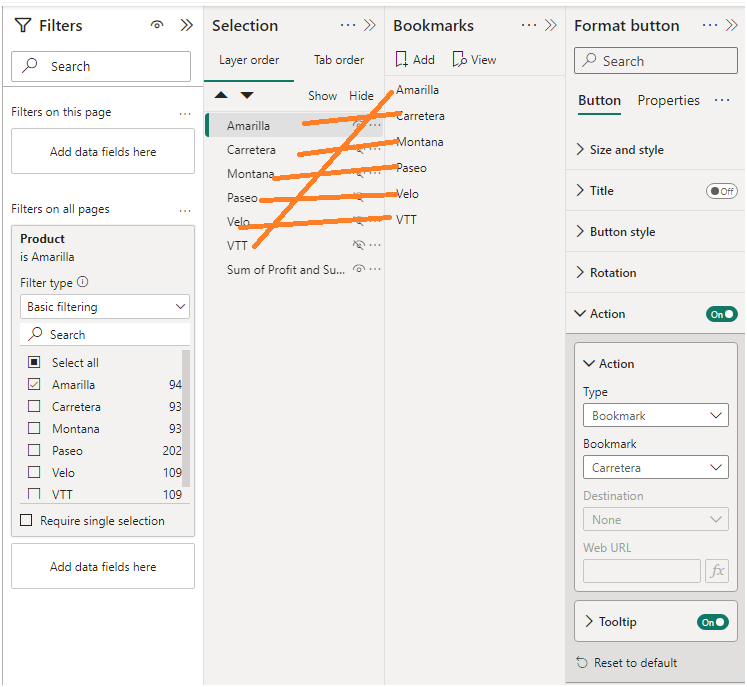Open the bookmark View menu
This screenshot has width=747, height=687.
pyautogui.click(x=474, y=60)
